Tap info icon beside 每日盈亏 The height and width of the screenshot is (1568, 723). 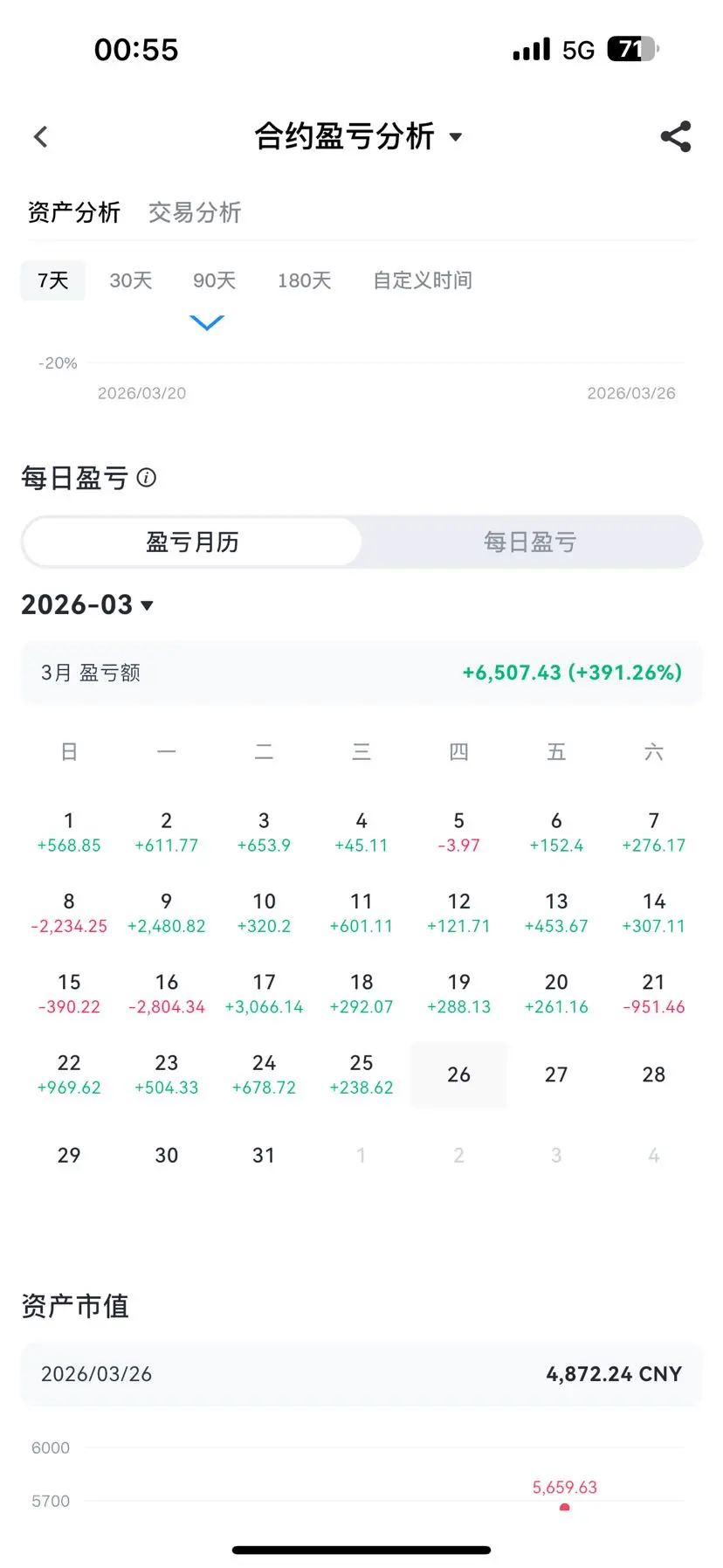[x=147, y=478]
